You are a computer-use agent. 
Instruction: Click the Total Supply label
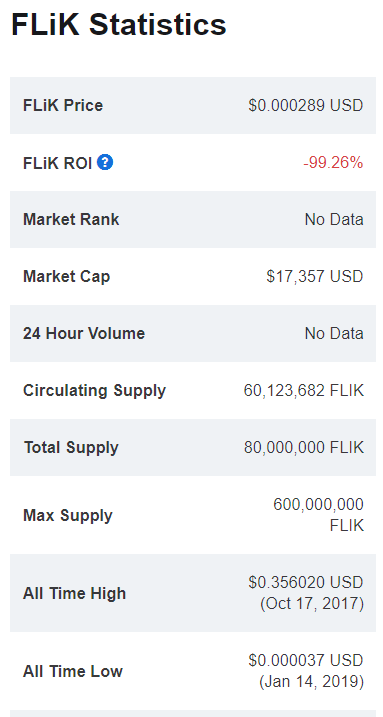tap(71, 448)
